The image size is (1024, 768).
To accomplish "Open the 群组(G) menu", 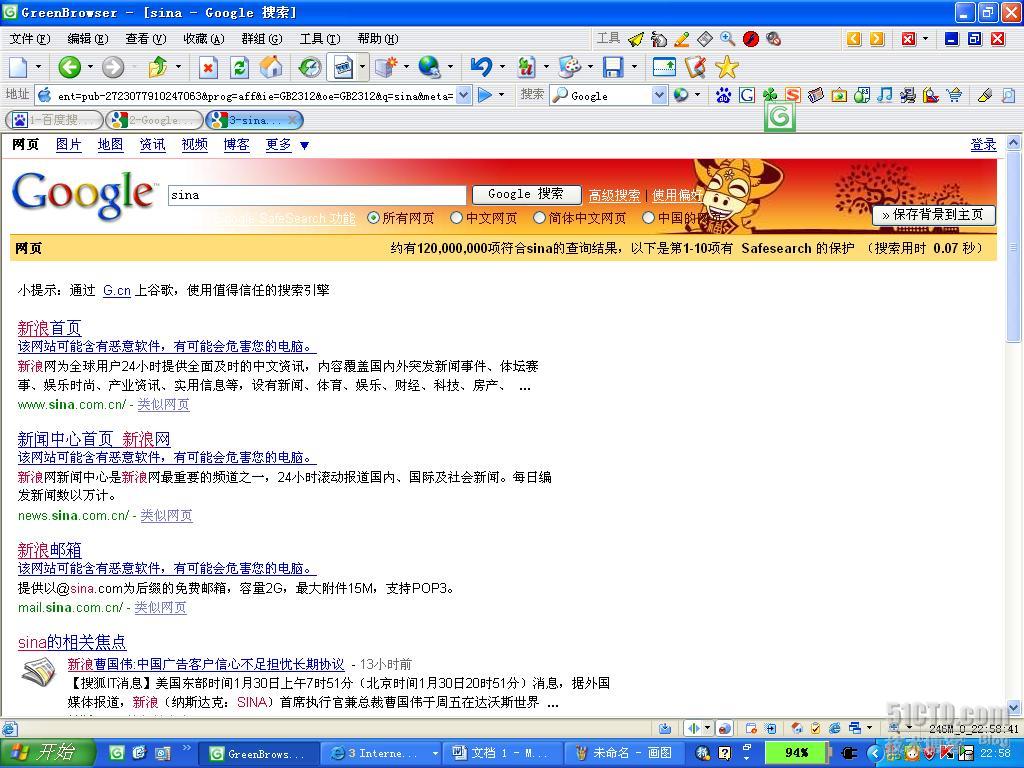I will pyautogui.click(x=262, y=39).
